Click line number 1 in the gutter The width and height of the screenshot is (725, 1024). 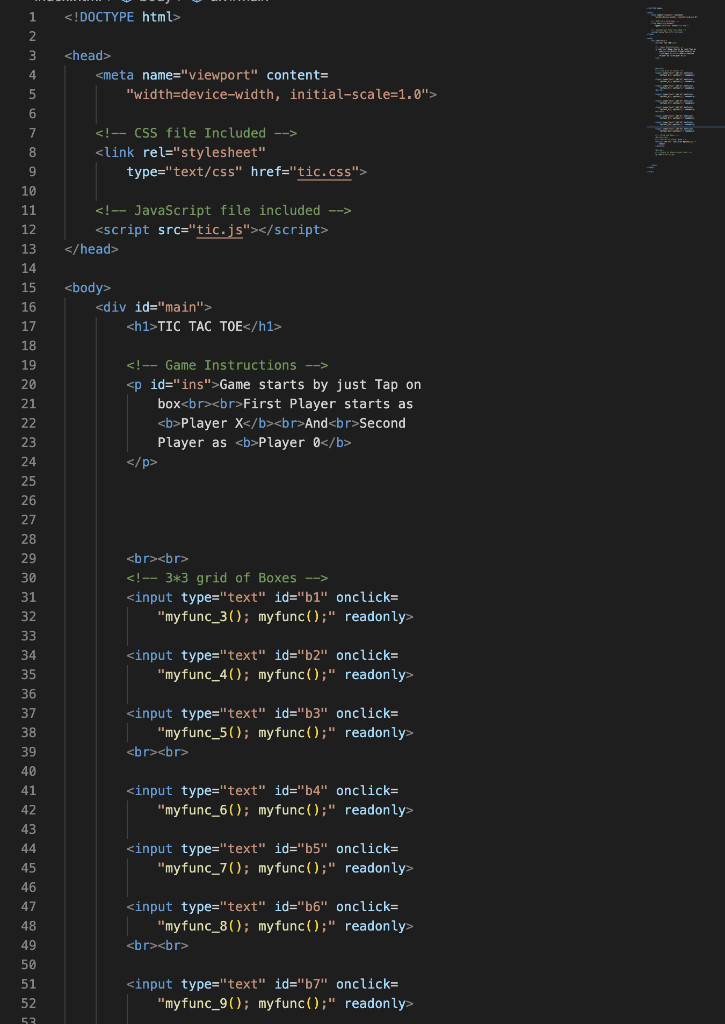pyautogui.click(x=33, y=17)
